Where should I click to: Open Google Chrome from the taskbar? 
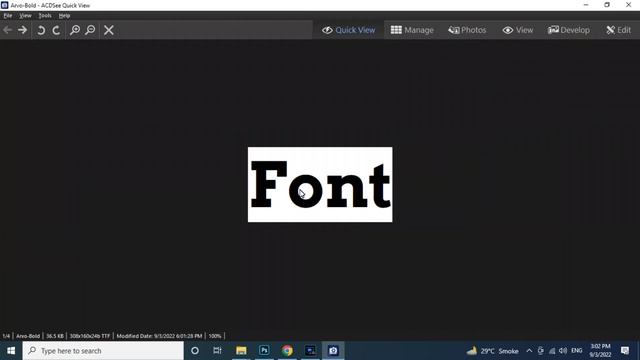pos(287,351)
